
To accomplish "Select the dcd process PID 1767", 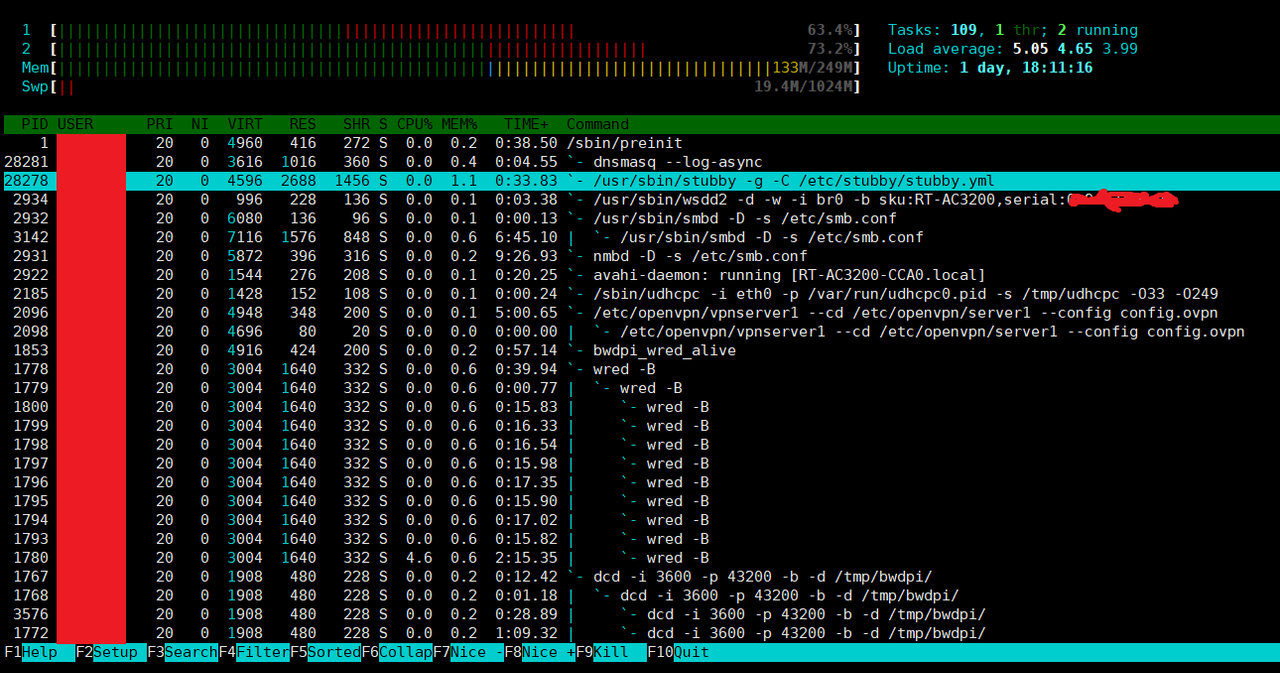I will coord(640,576).
